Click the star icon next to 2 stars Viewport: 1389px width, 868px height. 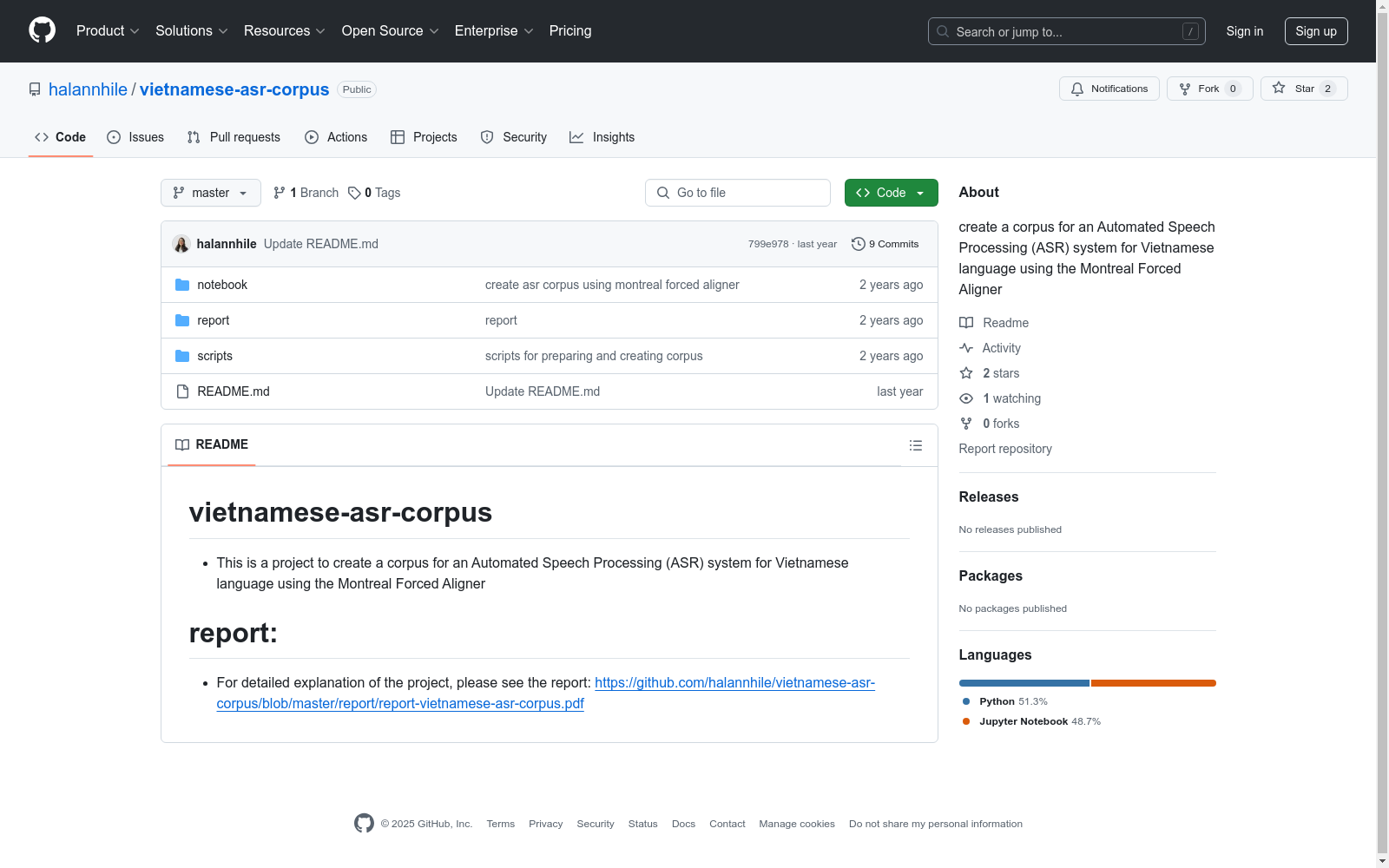click(x=966, y=373)
